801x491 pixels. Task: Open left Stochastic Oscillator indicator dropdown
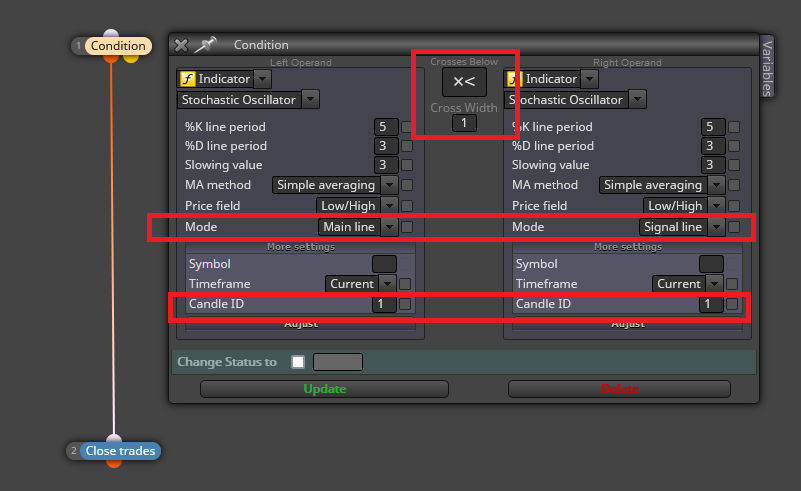(x=311, y=100)
